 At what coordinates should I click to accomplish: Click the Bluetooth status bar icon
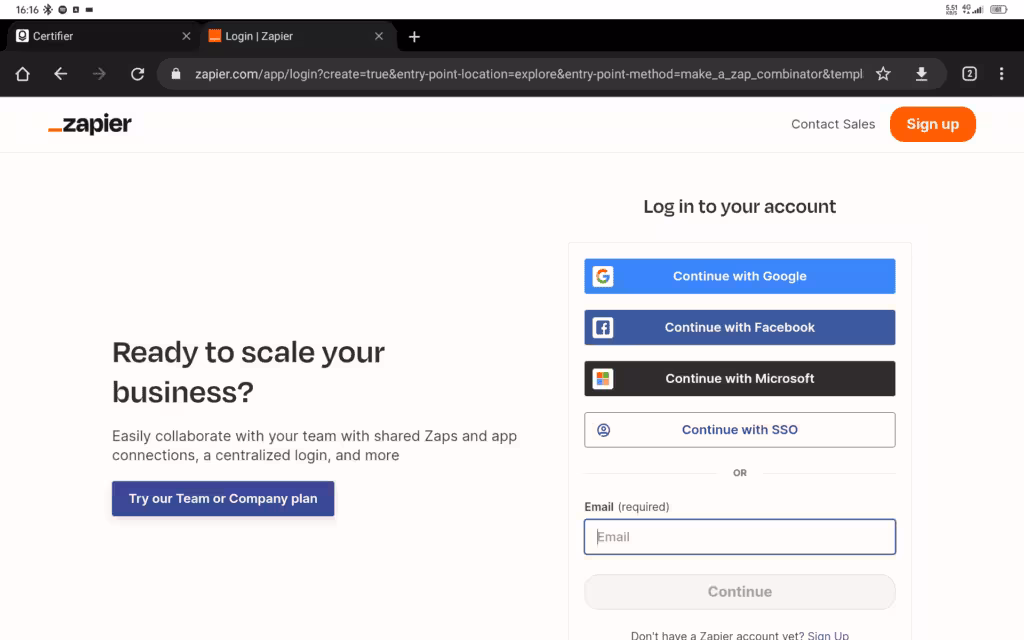(x=48, y=10)
